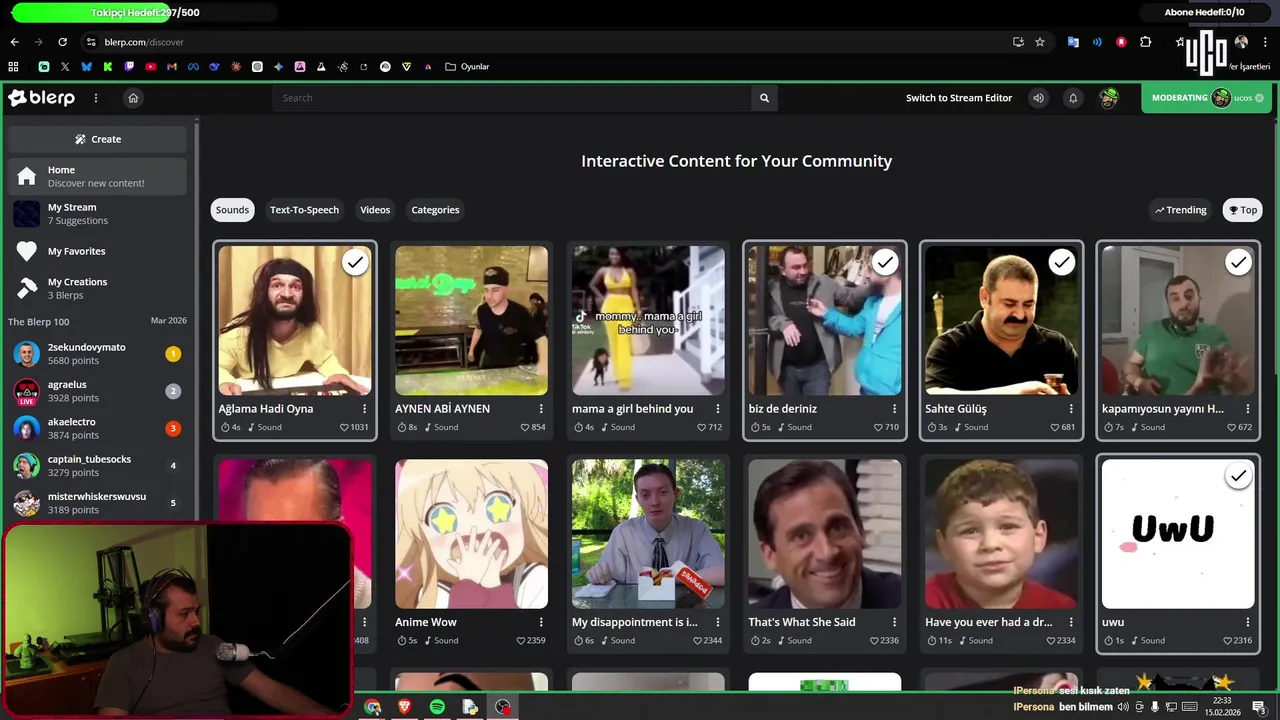Like Anime Wow with heart icon
Viewport: 1280px width, 720px height.
tap(521, 640)
